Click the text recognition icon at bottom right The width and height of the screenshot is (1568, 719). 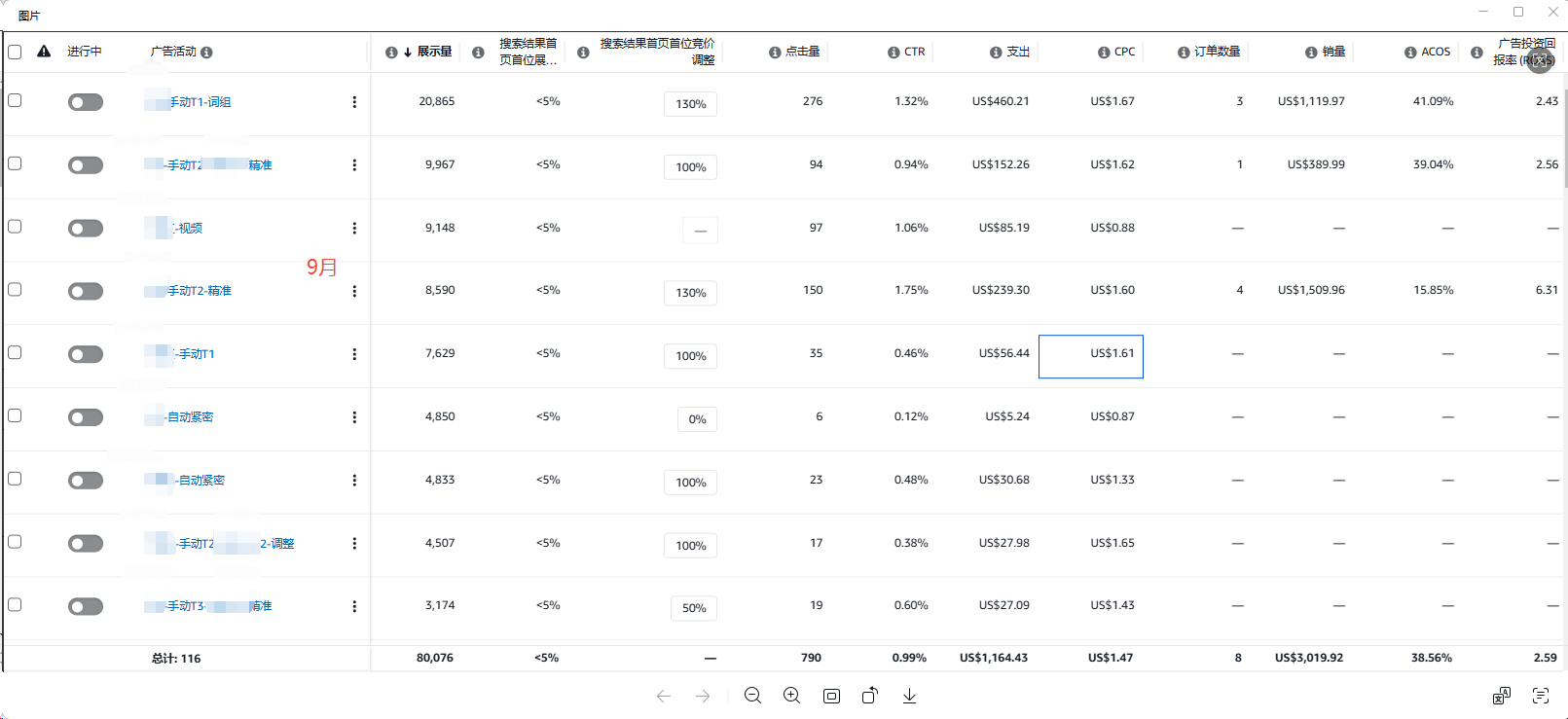[x=1541, y=696]
